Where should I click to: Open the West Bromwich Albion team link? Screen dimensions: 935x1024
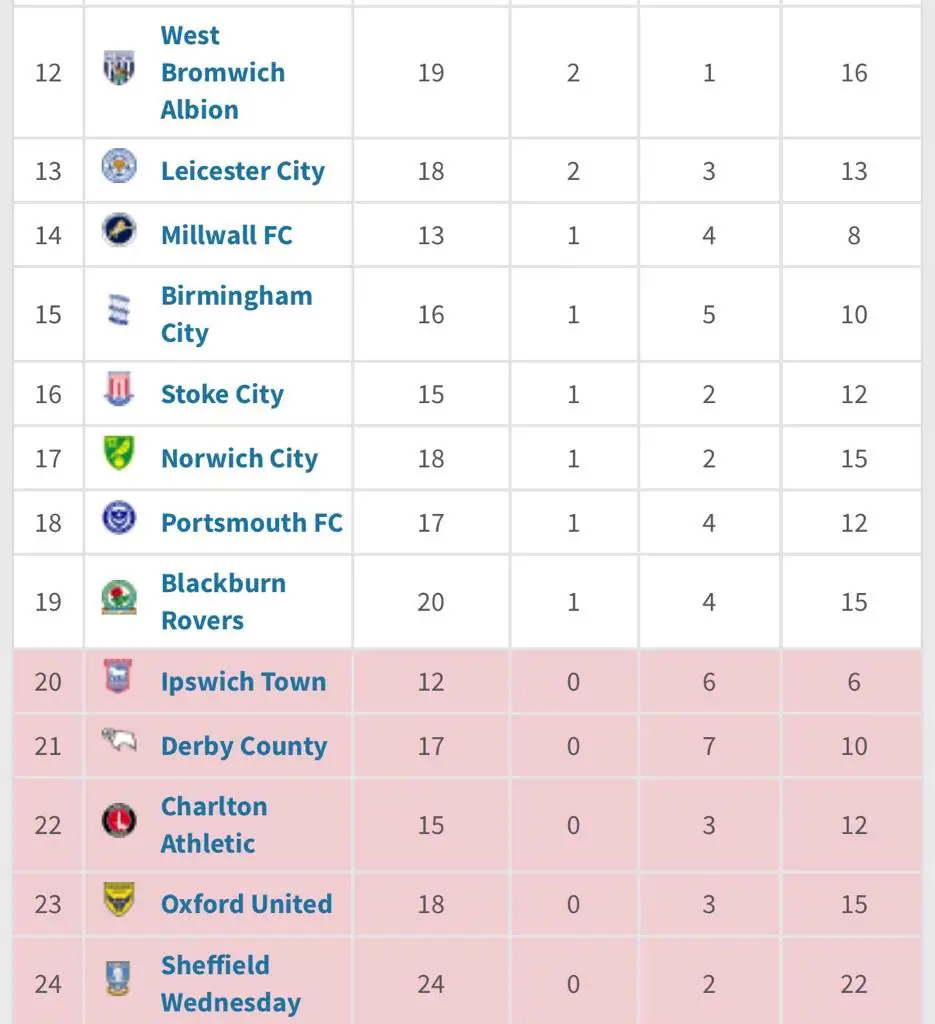(222, 72)
